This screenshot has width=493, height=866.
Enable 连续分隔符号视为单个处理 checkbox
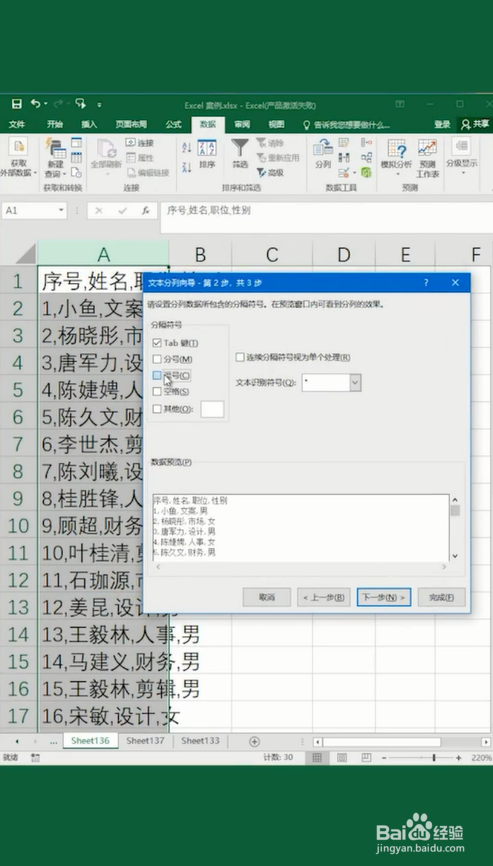(x=240, y=357)
